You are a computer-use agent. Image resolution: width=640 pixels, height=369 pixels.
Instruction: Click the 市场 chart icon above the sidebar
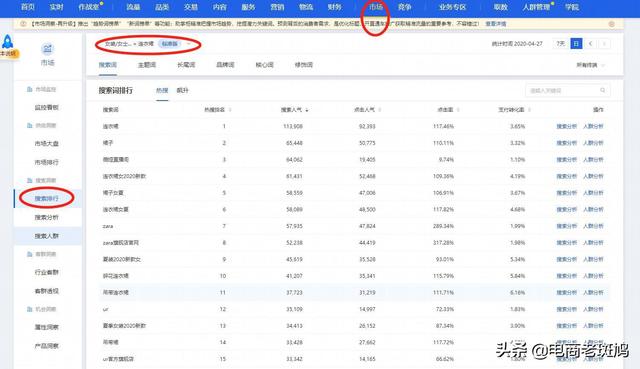(47, 49)
